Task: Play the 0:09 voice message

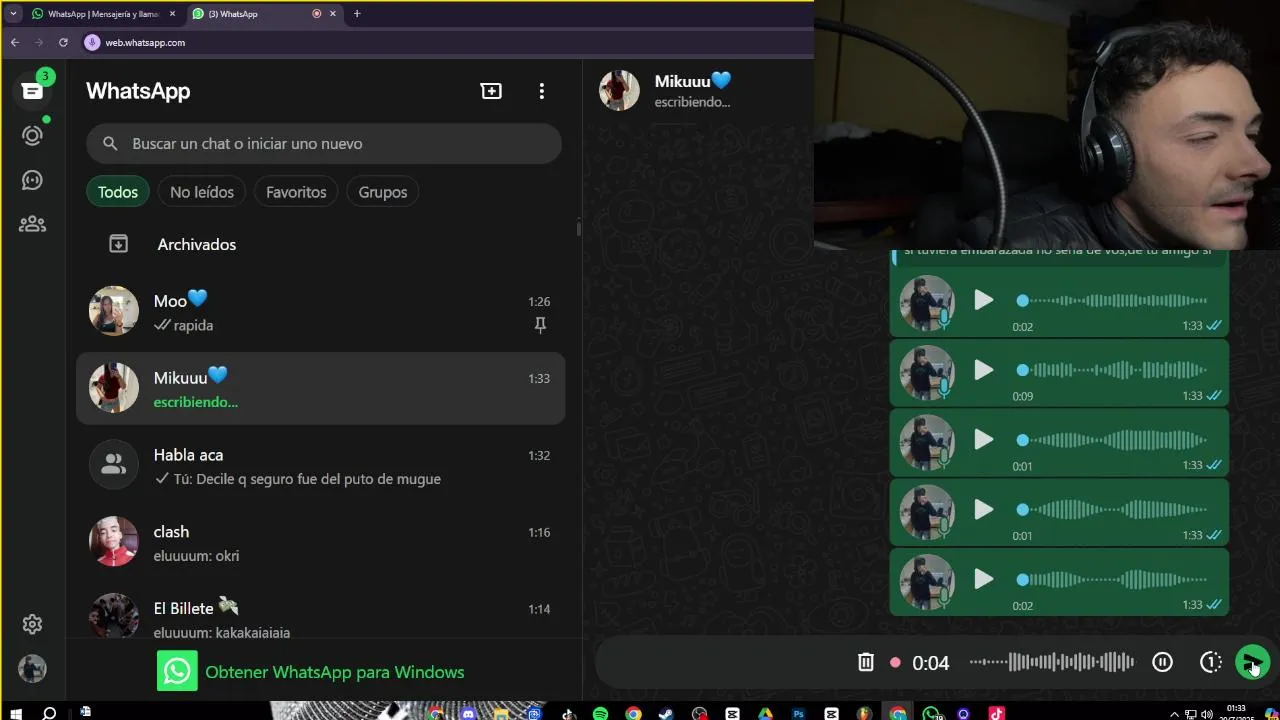Action: pyautogui.click(x=984, y=370)
